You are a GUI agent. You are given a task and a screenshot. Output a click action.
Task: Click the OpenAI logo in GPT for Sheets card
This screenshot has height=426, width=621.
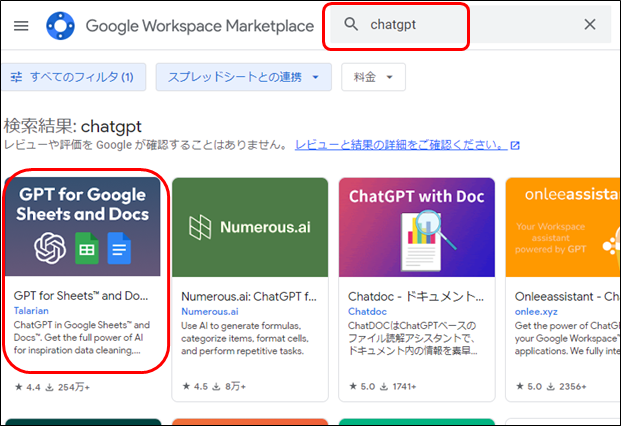click(50, 248)
